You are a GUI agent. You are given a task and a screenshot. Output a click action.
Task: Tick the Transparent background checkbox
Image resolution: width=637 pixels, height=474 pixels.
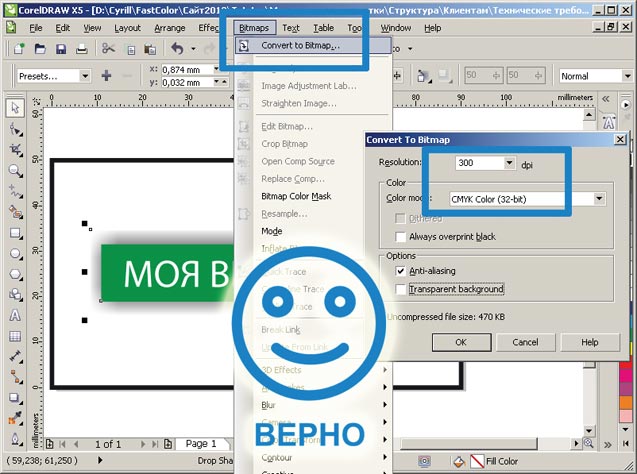tap(401, 289)
